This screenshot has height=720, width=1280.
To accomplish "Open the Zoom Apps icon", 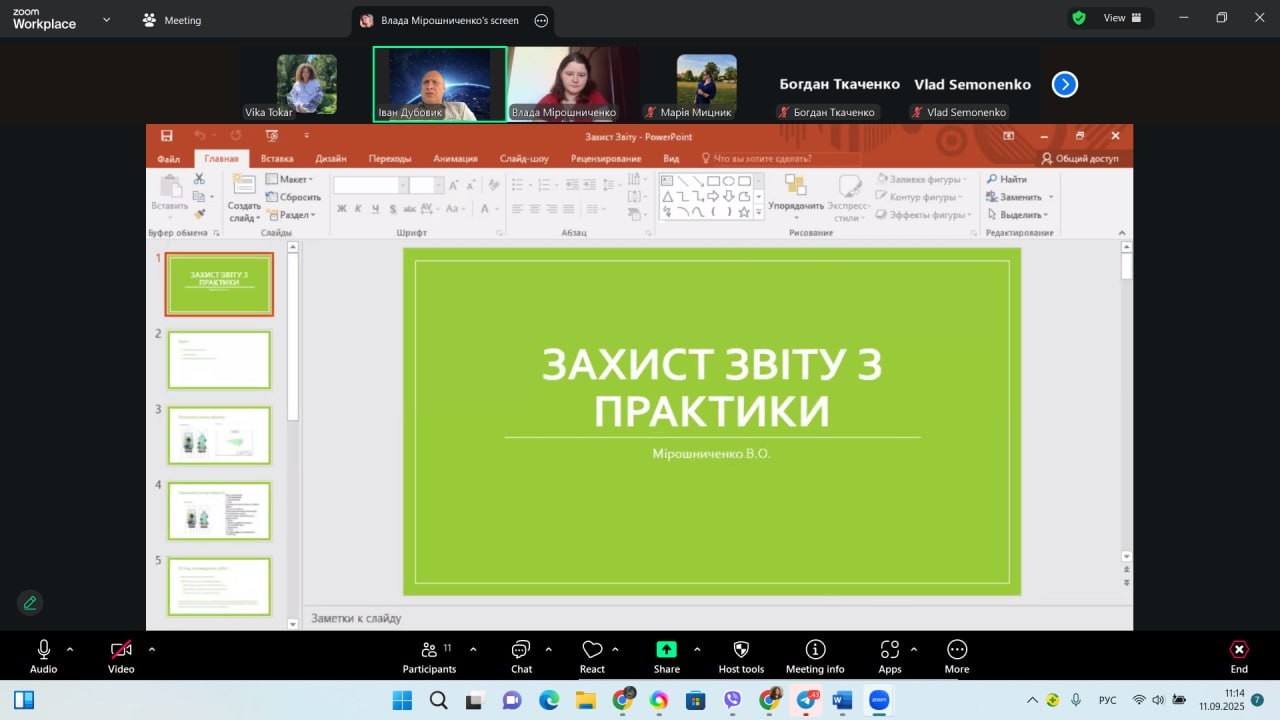I will (889, 651).
